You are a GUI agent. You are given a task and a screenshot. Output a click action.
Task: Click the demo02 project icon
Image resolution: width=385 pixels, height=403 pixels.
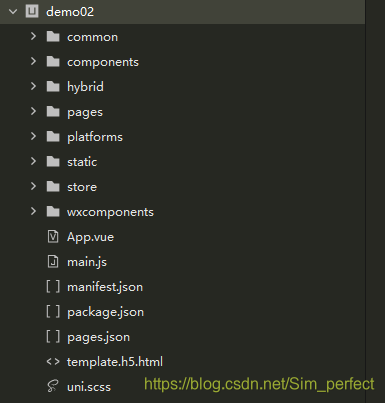point(32,11)
